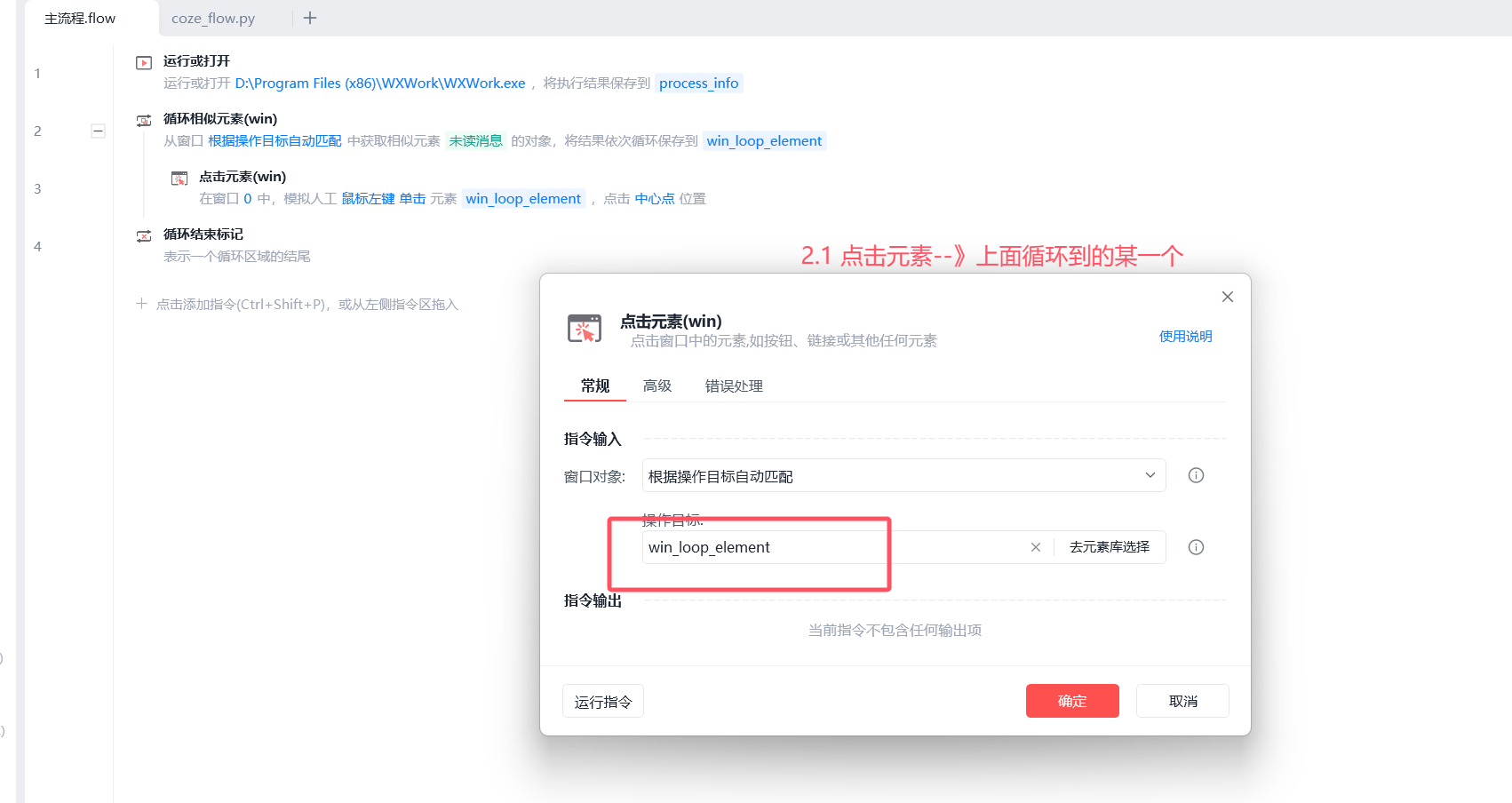
Task: Click the 单击 parameter on row 3
Action: click(412, 198)
